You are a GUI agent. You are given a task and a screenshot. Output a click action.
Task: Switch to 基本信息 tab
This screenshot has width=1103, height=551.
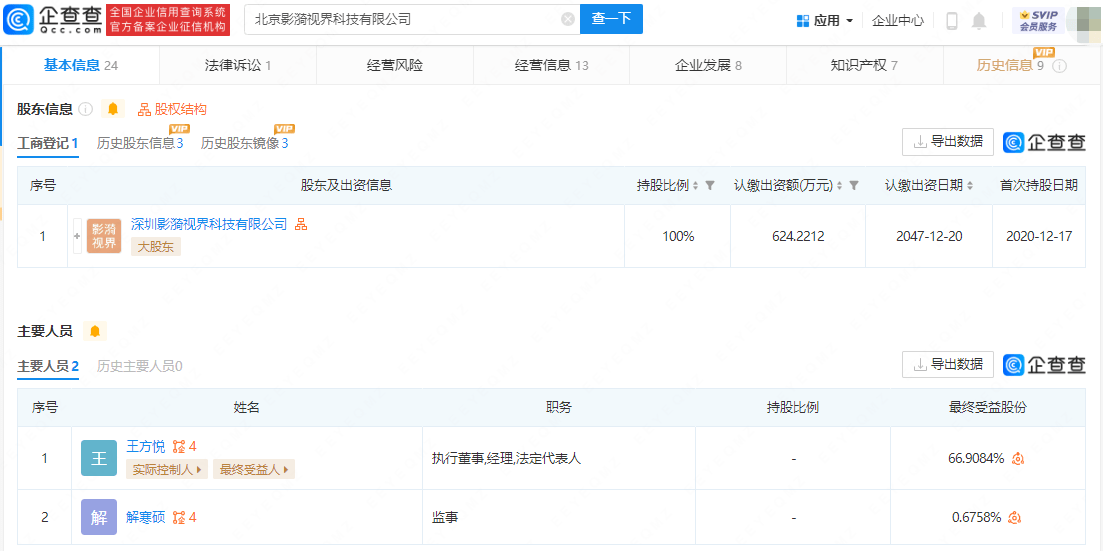click(81, 65)
